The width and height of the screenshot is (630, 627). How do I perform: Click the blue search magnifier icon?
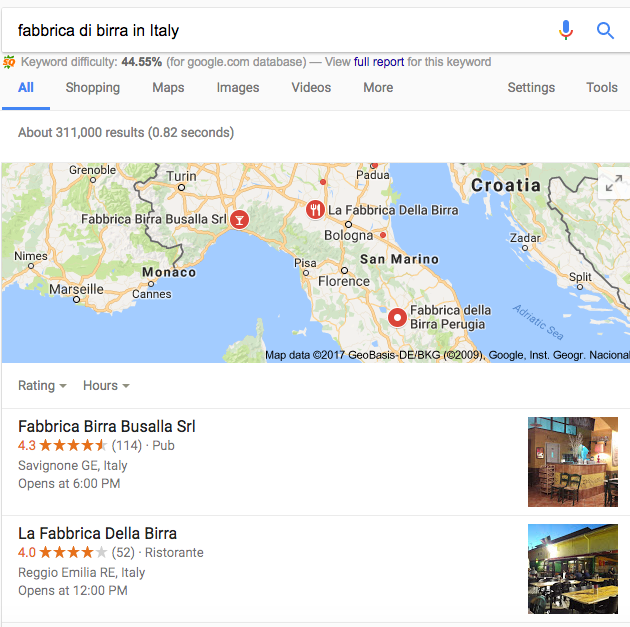[x=605, y=30]
